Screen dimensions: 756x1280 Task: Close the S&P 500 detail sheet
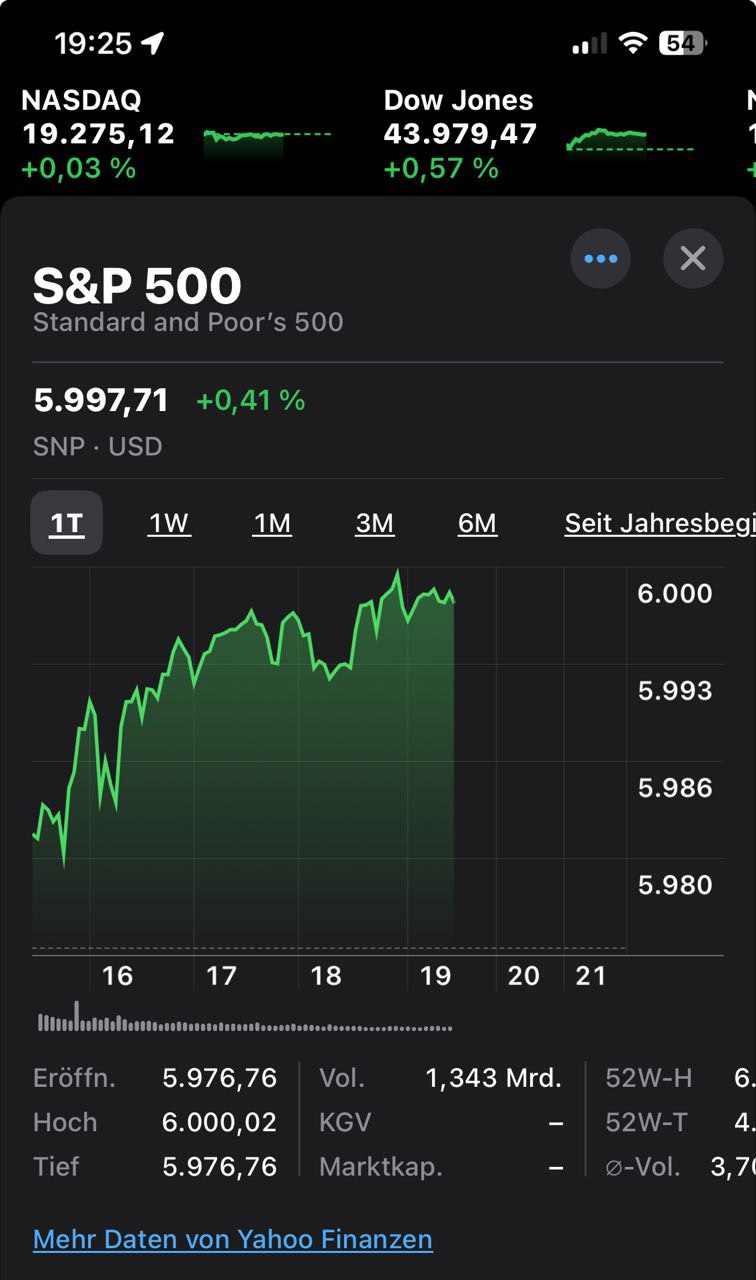coord(692,259)
